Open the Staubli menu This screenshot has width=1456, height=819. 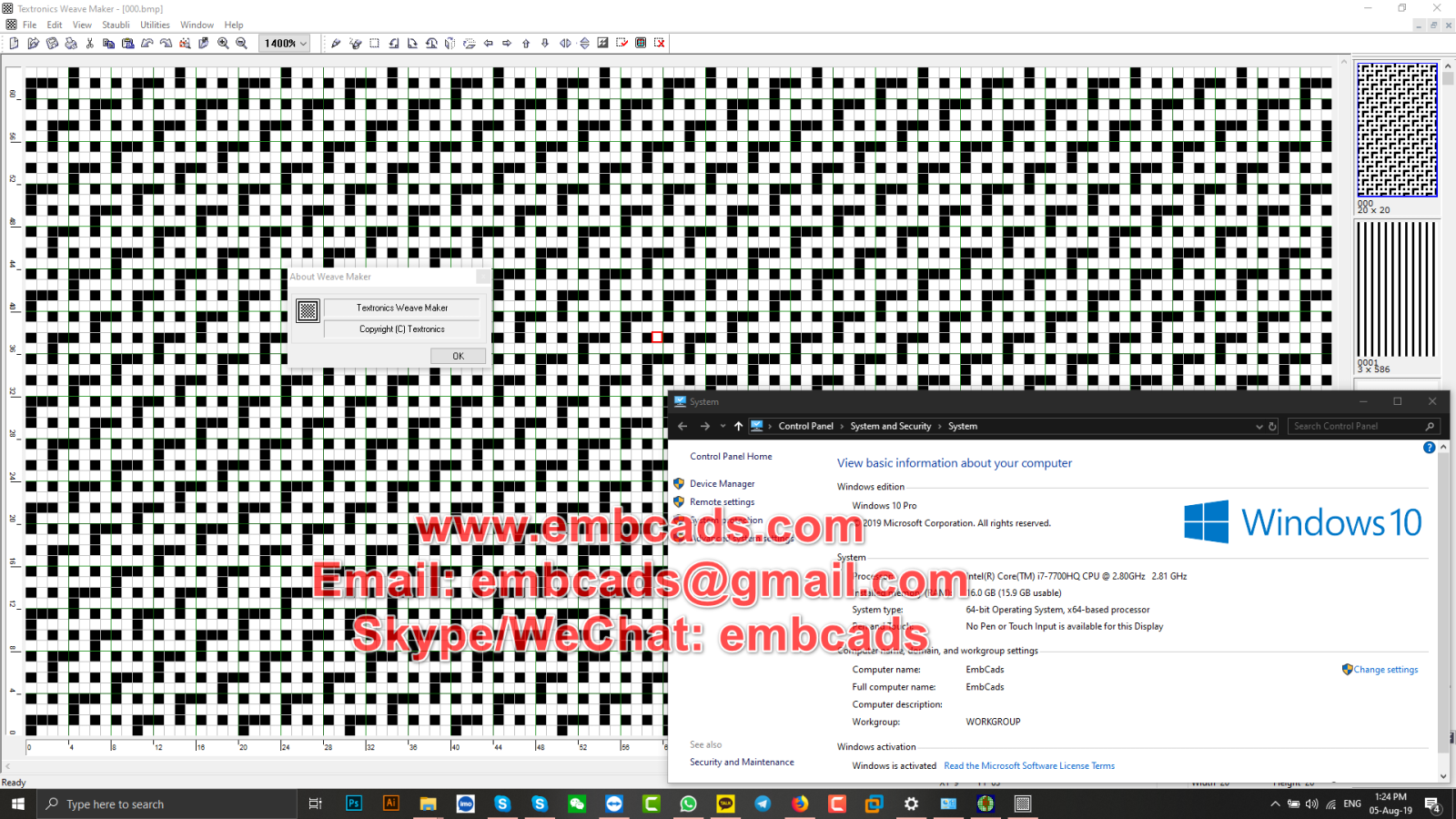pyautogui.click(x=116, y=25)
